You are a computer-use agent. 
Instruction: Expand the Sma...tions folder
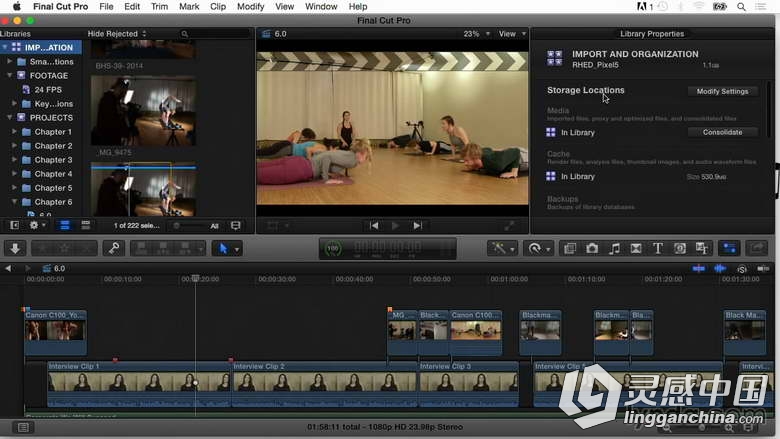pos(9,62)
